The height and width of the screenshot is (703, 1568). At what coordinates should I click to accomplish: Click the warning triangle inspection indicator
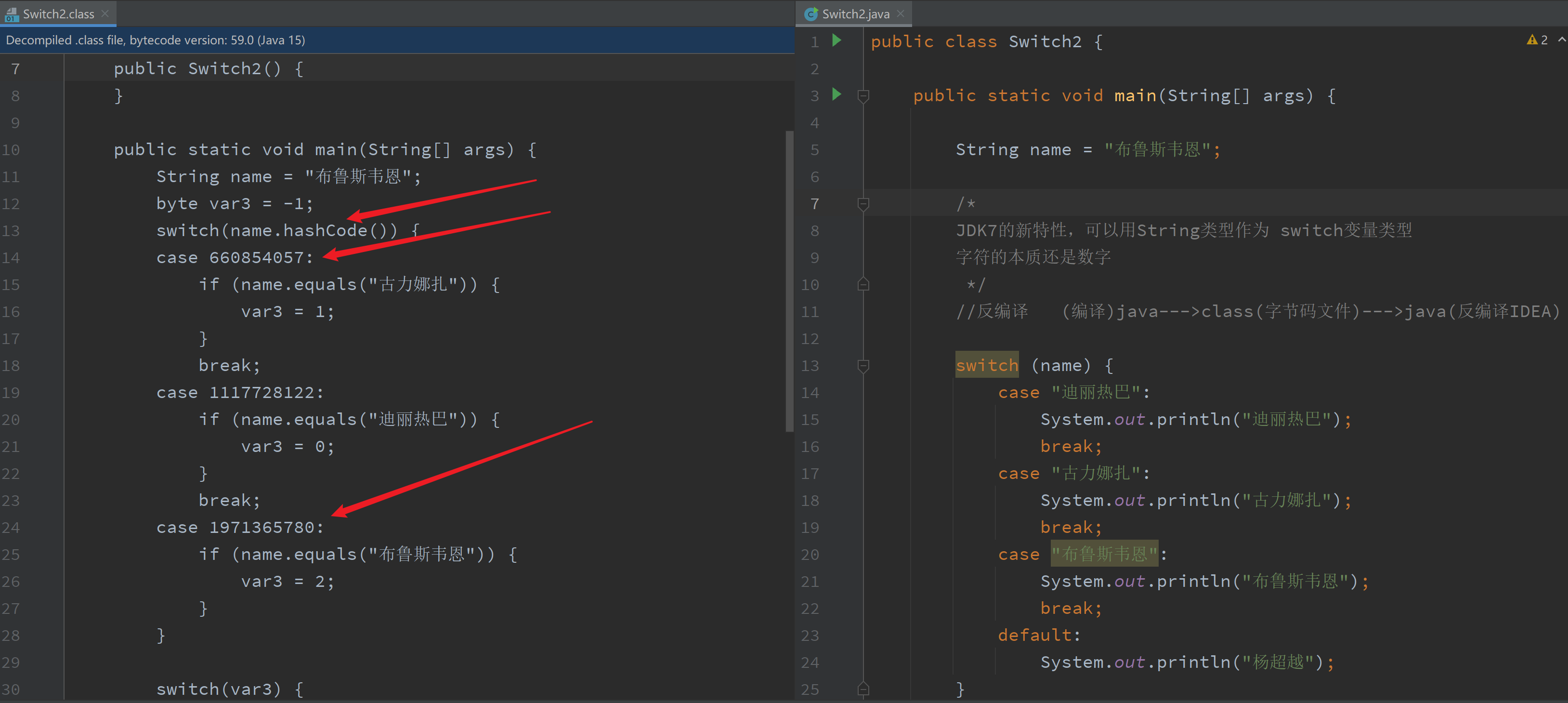coord(1532,40)
